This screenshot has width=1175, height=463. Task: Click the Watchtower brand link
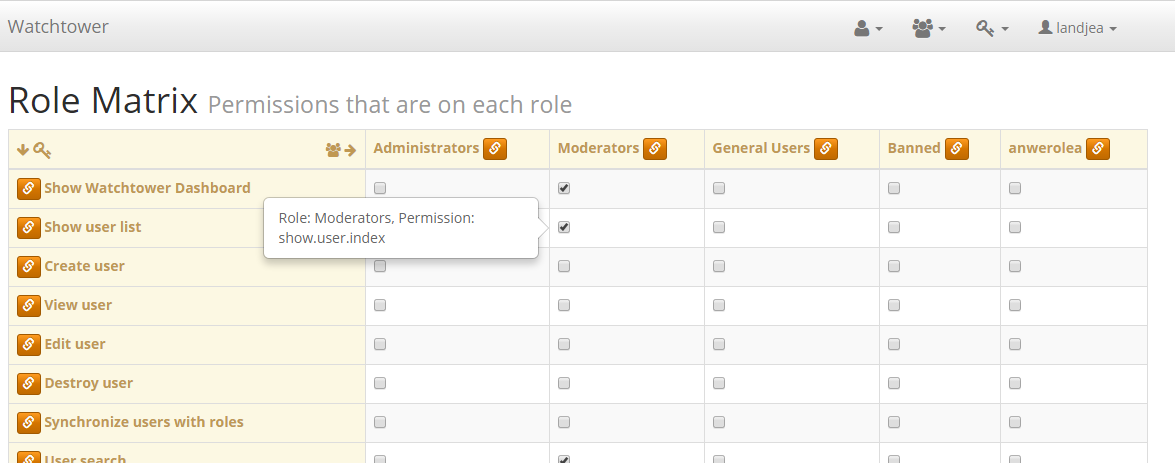pos(58,27)
